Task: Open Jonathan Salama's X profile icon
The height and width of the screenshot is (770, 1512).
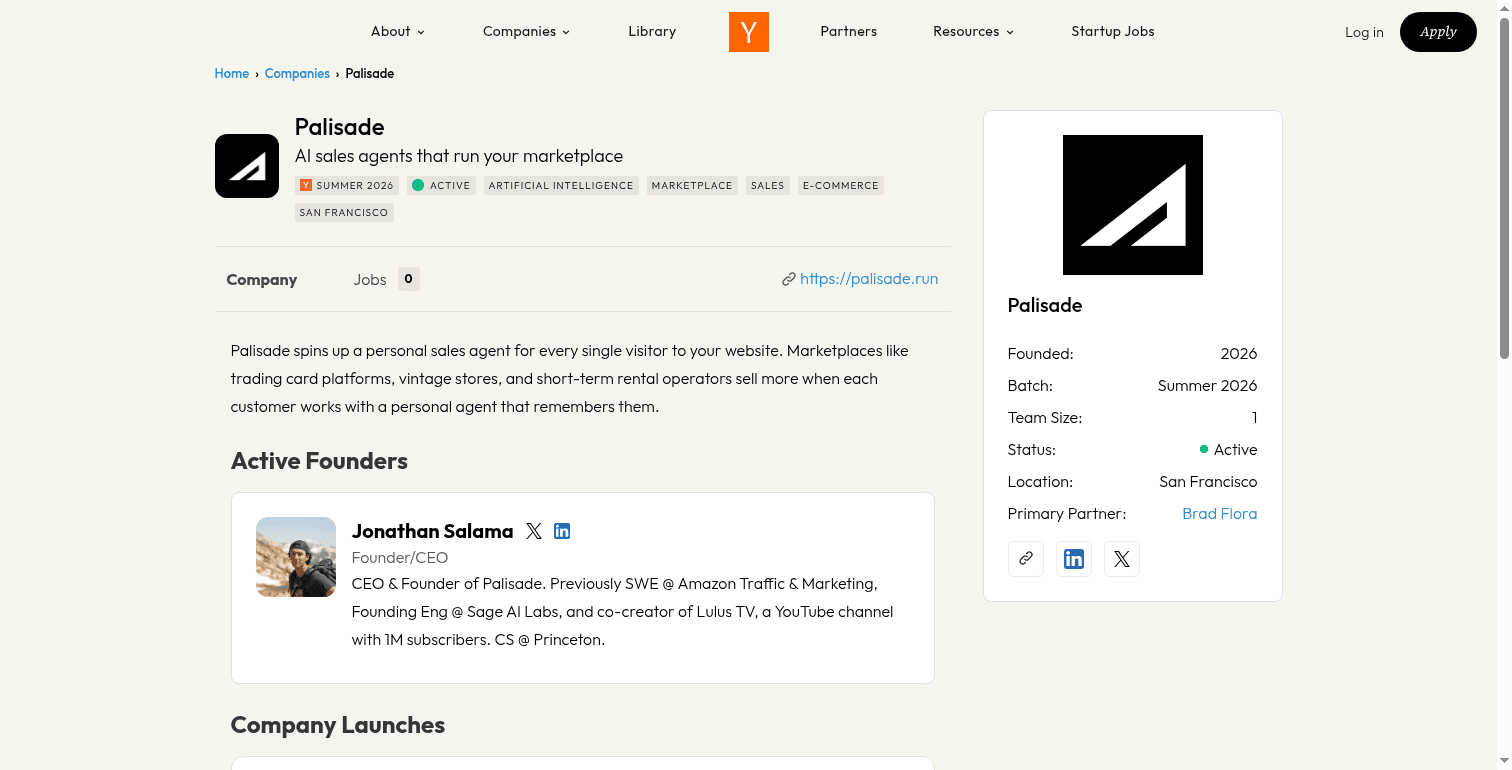Action: click(x=534, y=531)
